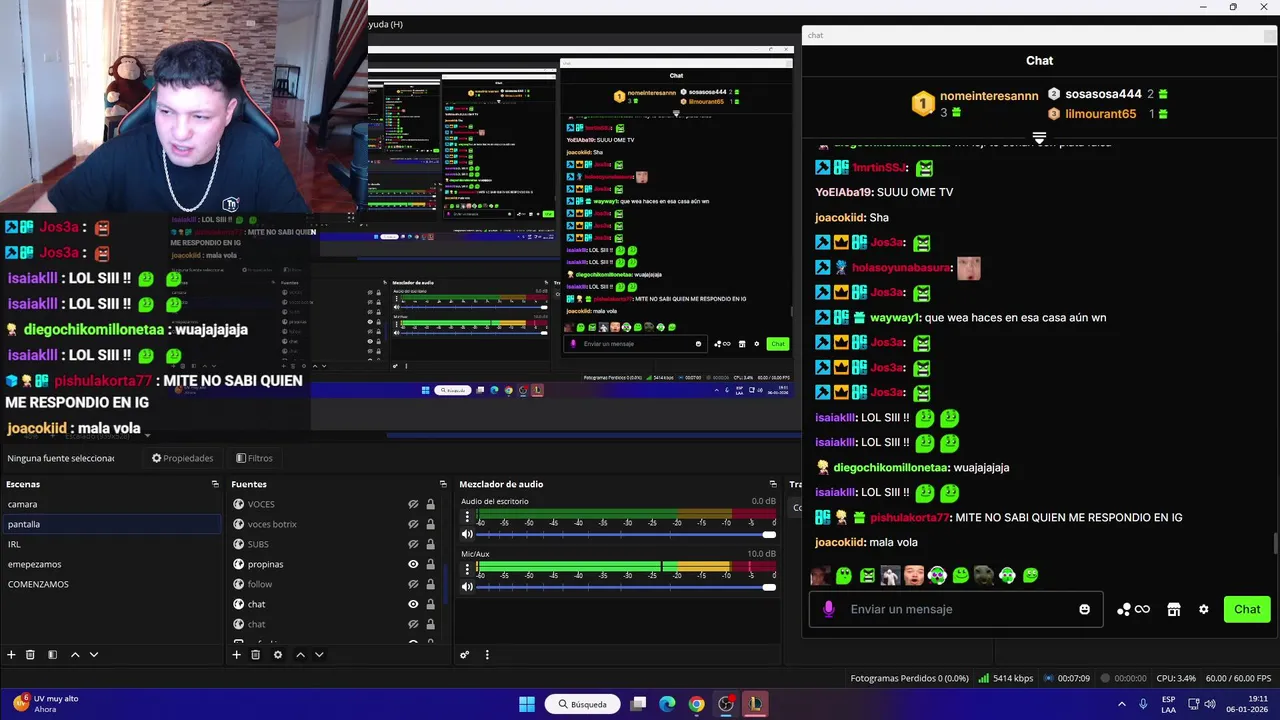Open nomeinteresannn's profile in the leaderboard
This screenshot has height=720, width=1280.
(989, 96)
